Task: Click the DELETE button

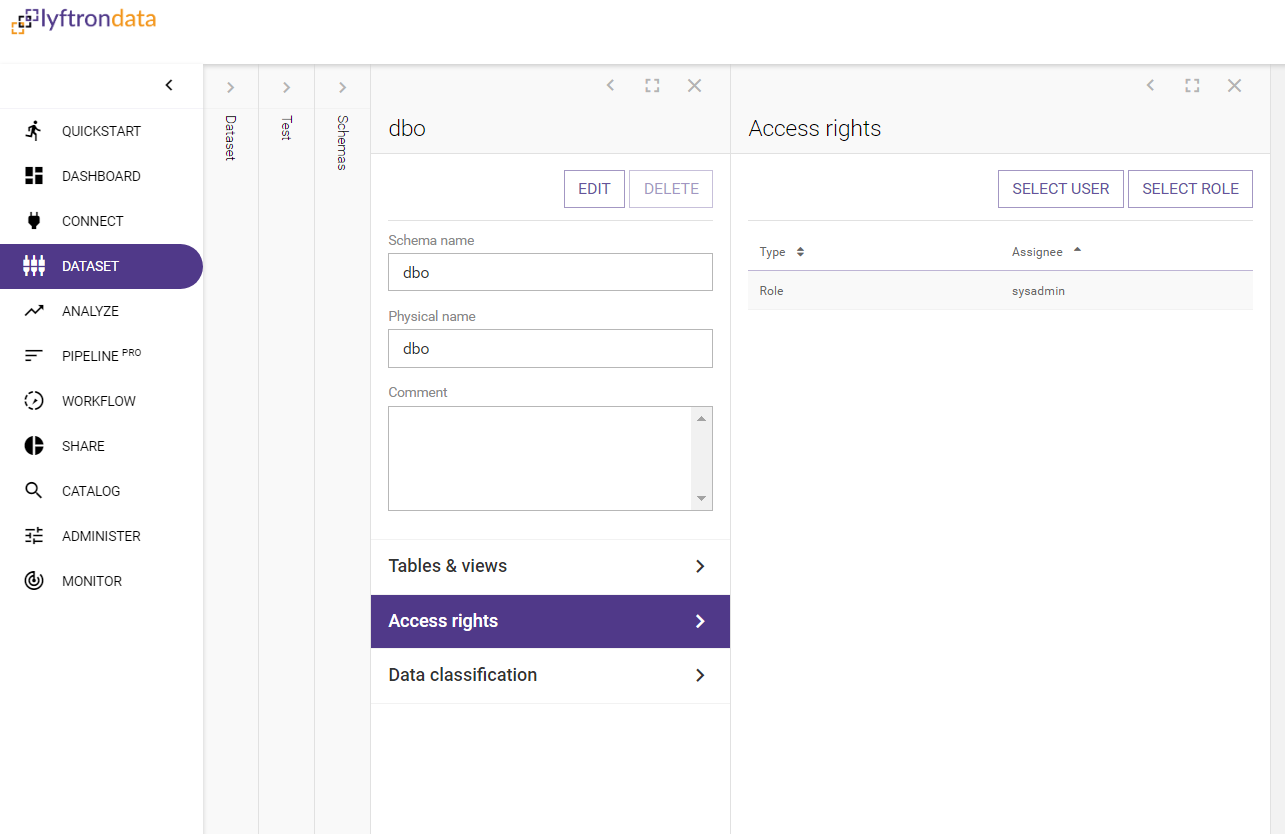Action: 671,189
